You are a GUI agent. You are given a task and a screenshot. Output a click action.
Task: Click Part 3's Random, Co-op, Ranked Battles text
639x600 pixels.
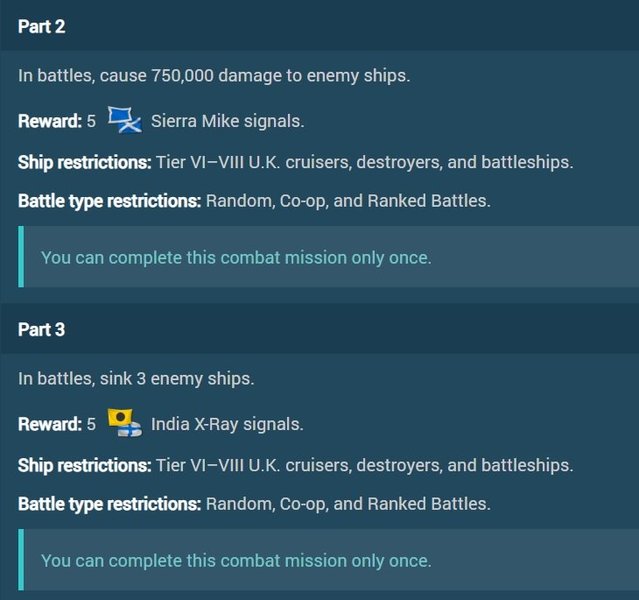348,504
